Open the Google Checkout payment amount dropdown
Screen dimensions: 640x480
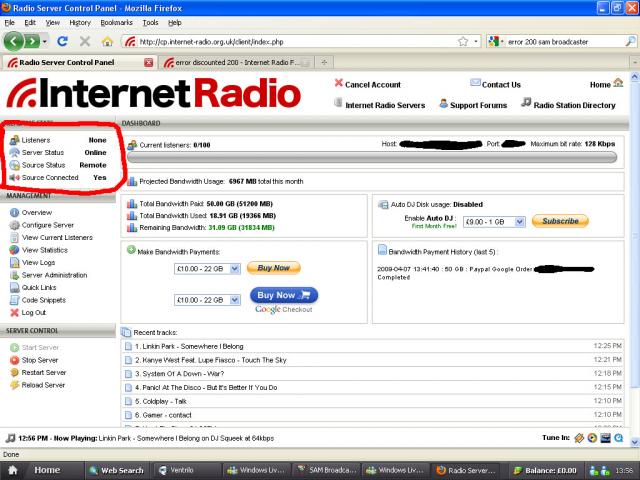pos(206,300)
